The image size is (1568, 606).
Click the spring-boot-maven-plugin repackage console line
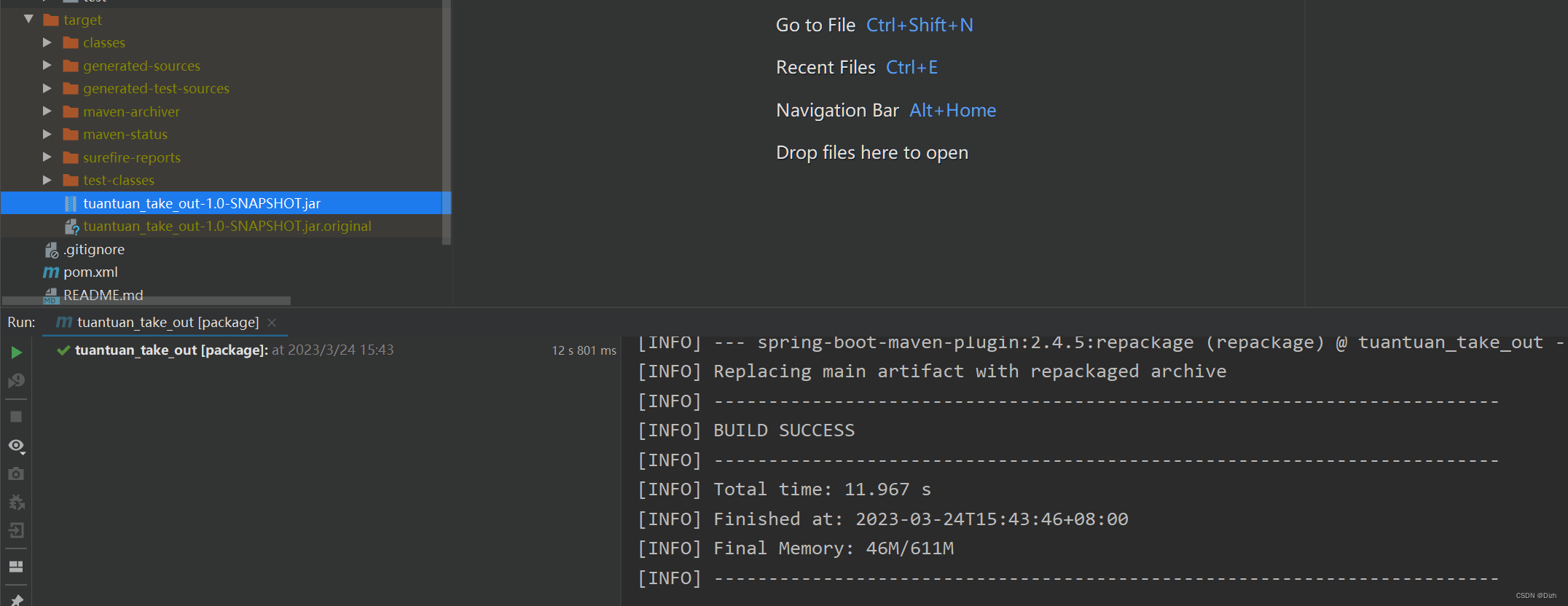click(x=1101, y=342)
